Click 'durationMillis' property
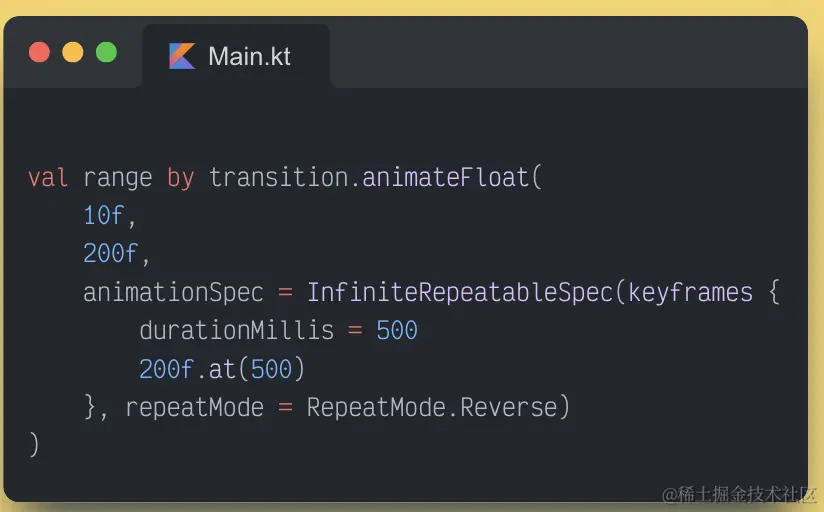This screenshot has width=824, height=512. tap(236, 330)
